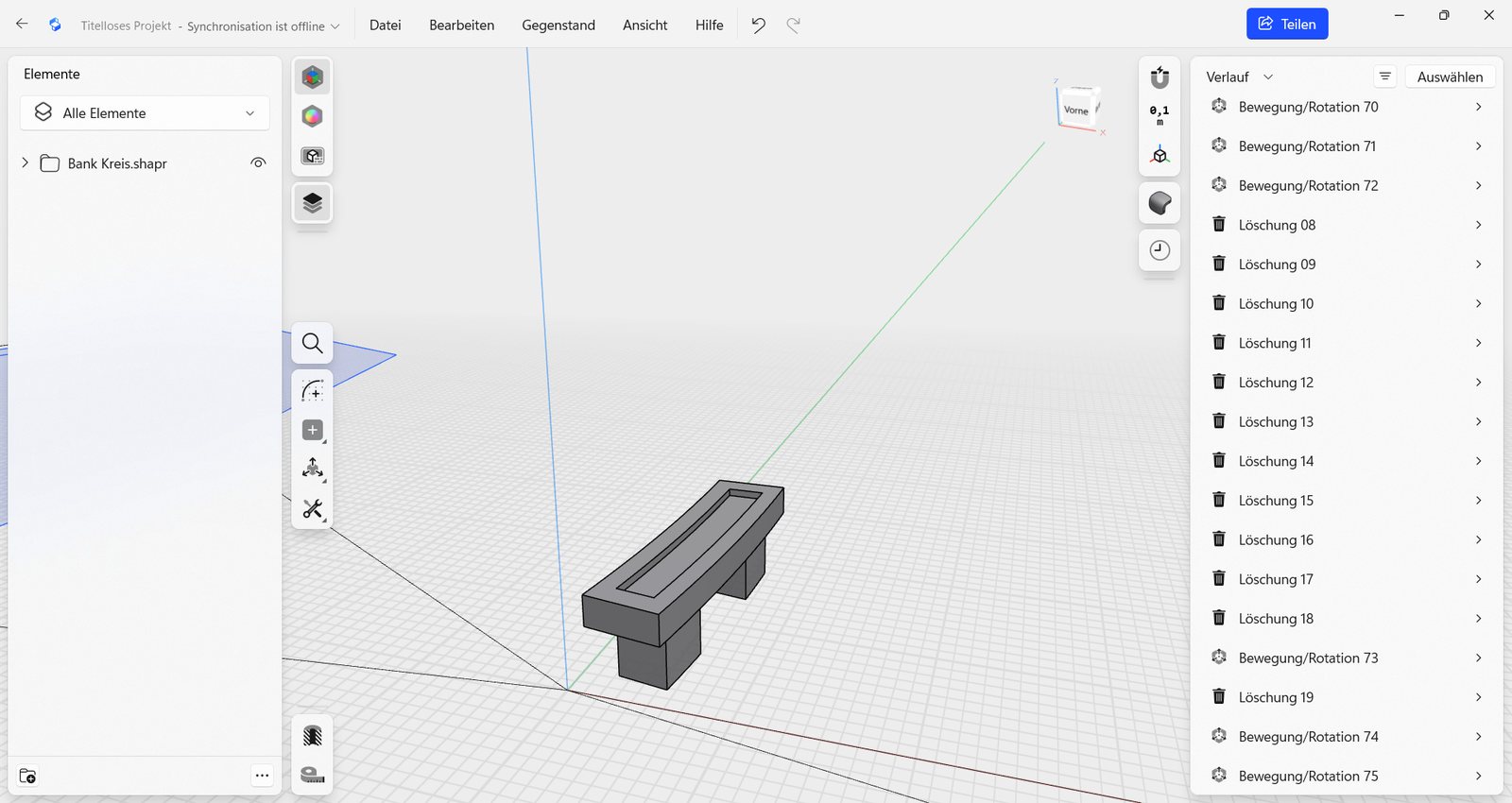The width and height of the screenshot is (1512, 803).
Task: Go back using the top-left arrow
Action: pos(22,25)
